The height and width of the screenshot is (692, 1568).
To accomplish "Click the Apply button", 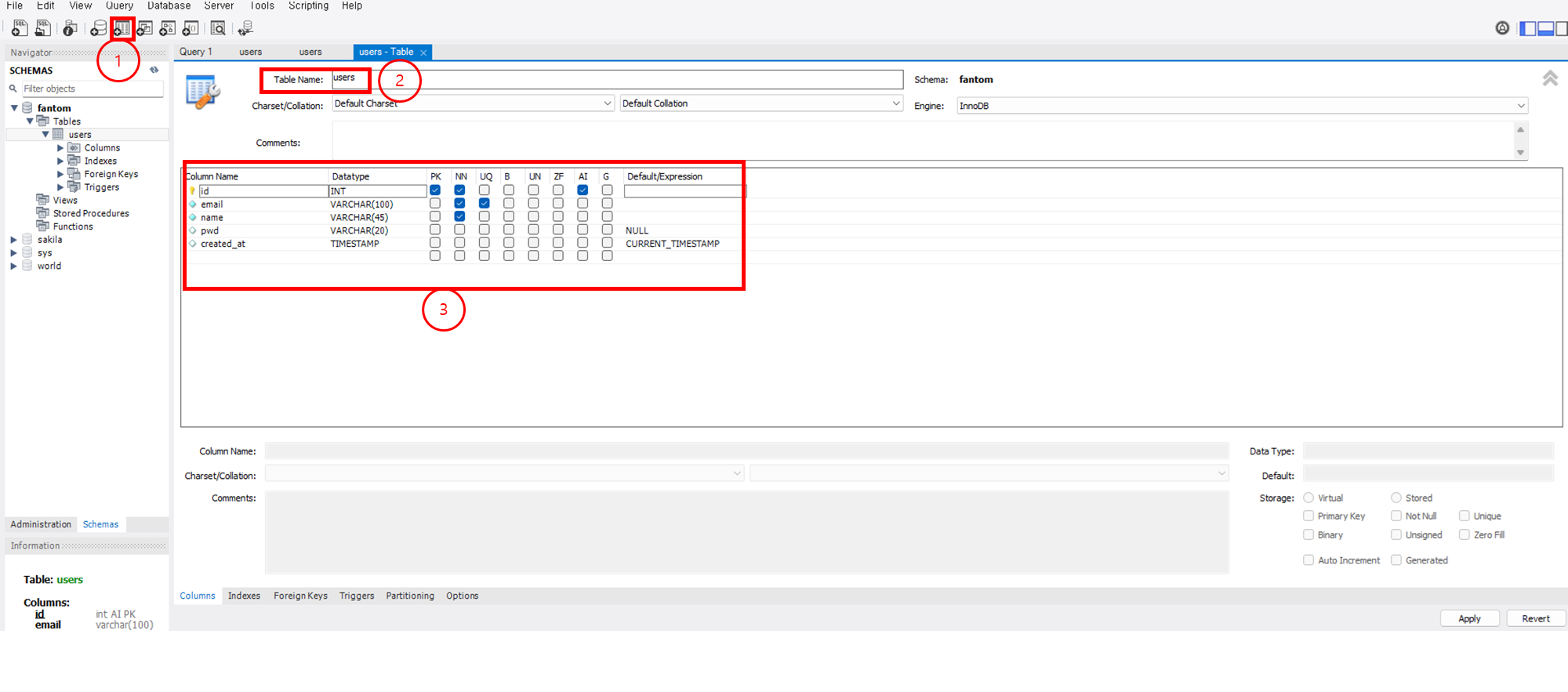I will (x=1469, y=618).
